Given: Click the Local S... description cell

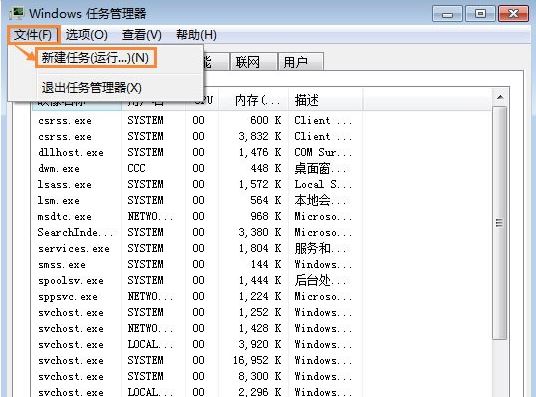Looking at the screenshot, I should pyautogui.click(x=323, y=185).
